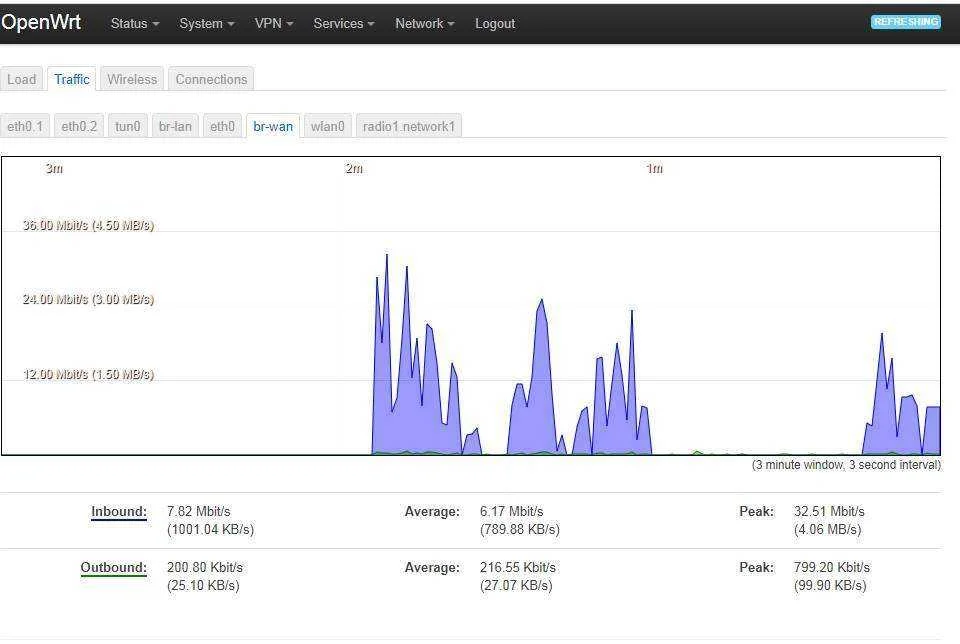Show traffic for tun0
The height and width of the screenshot is (644, 960).
click(x=127, y=126)
